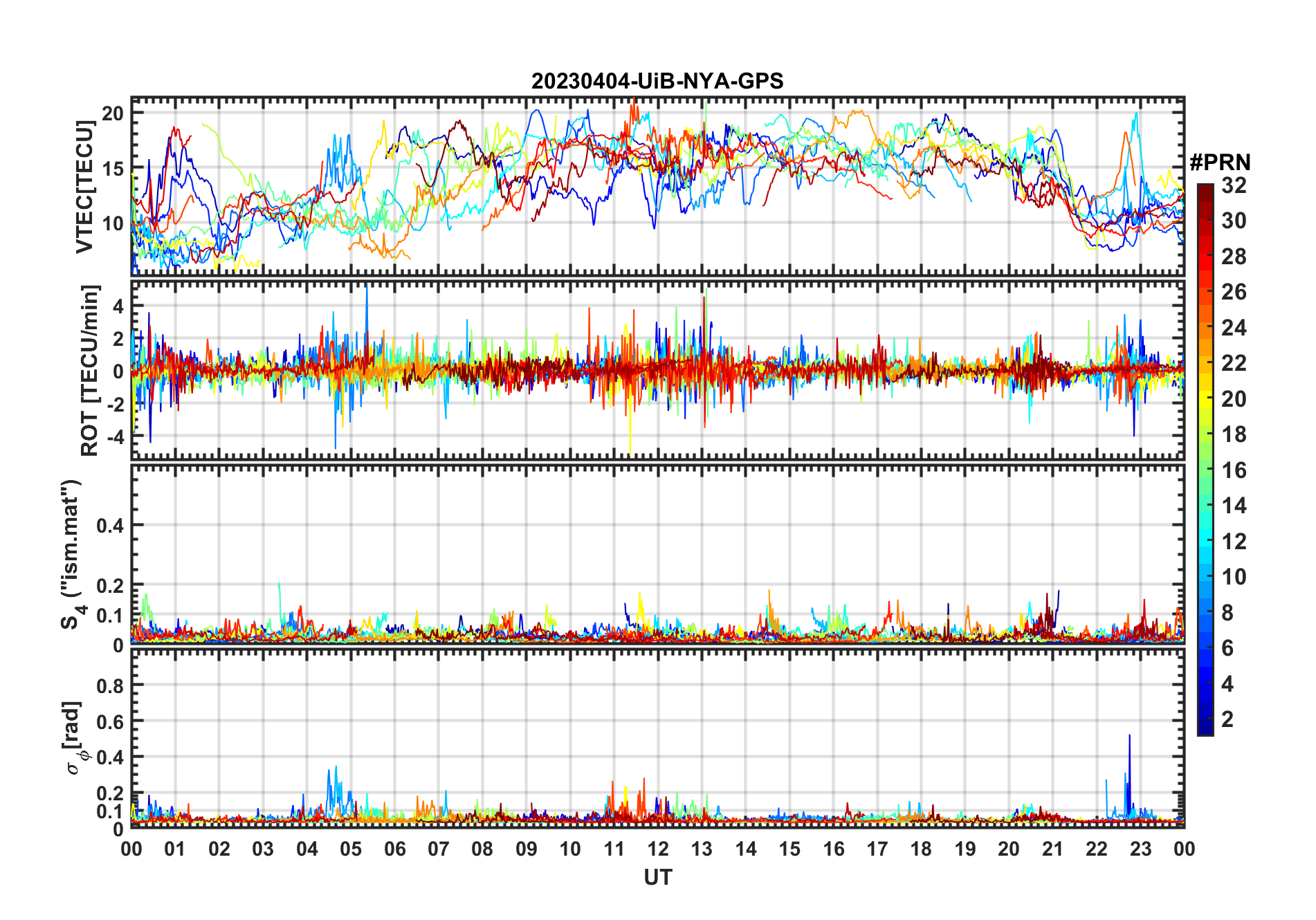Select the "20" tick on the PRN colorbar
1316x920 pixels.
tap(1234, 399)
